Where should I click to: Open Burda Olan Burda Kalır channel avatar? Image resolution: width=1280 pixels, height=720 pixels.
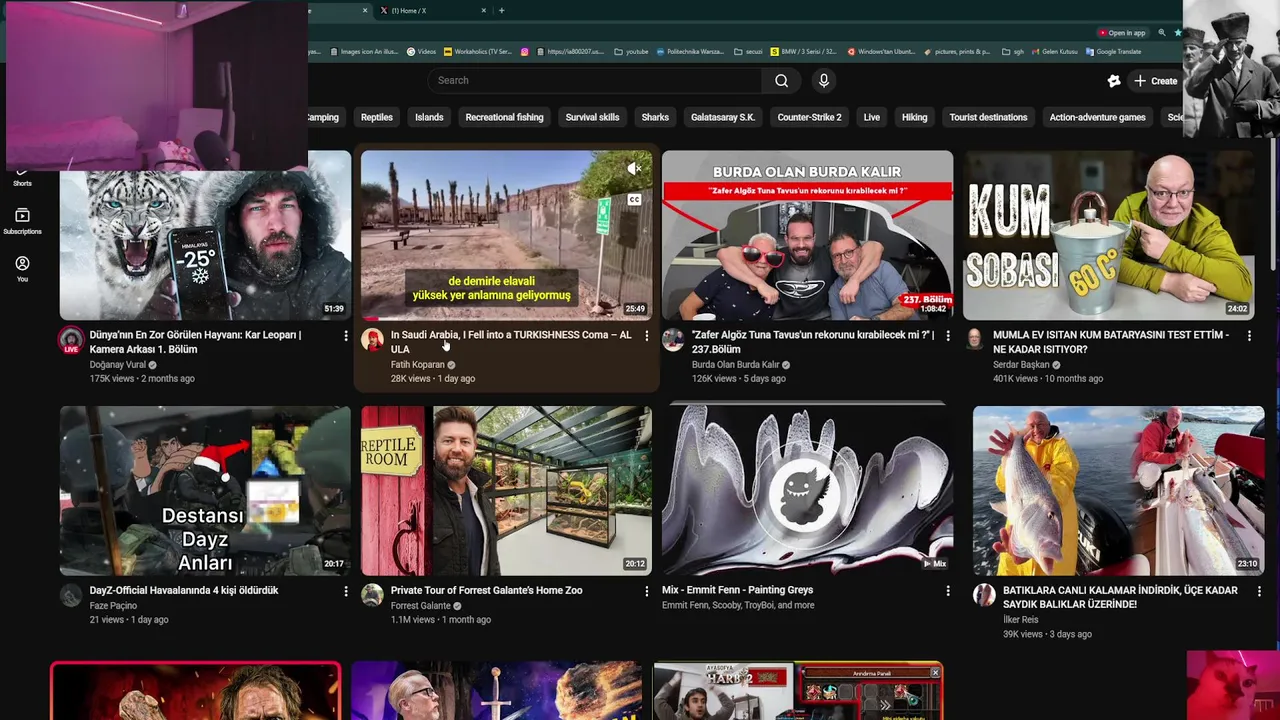(673, 340)
